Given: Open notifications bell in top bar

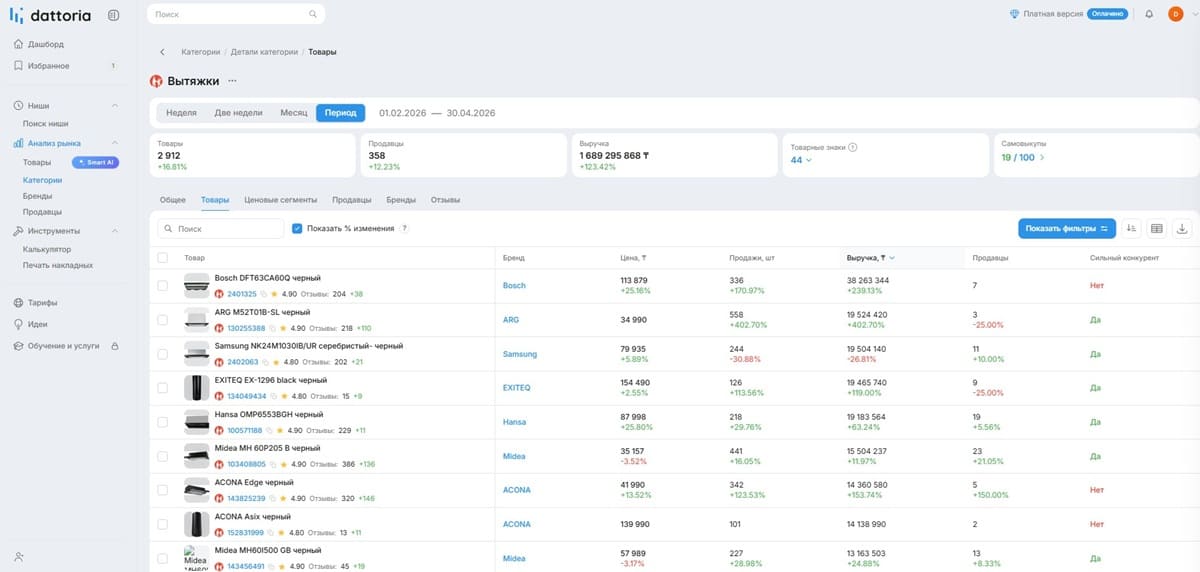Looking at the screenshot, I should click(1149, 14).
